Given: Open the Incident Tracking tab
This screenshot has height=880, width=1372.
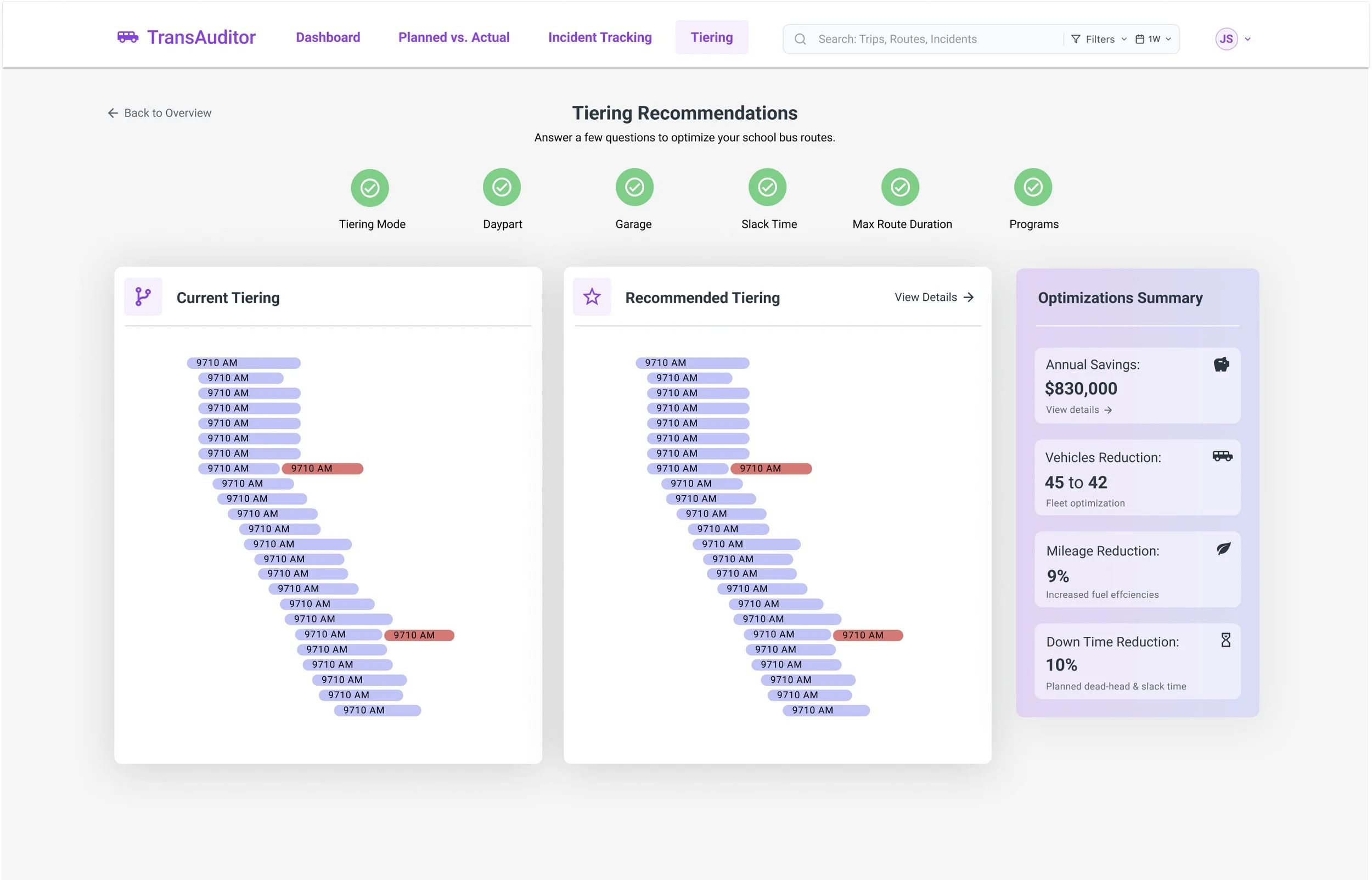Looking at the screenshot, I should pyautogui.click(x=600, y=37).
